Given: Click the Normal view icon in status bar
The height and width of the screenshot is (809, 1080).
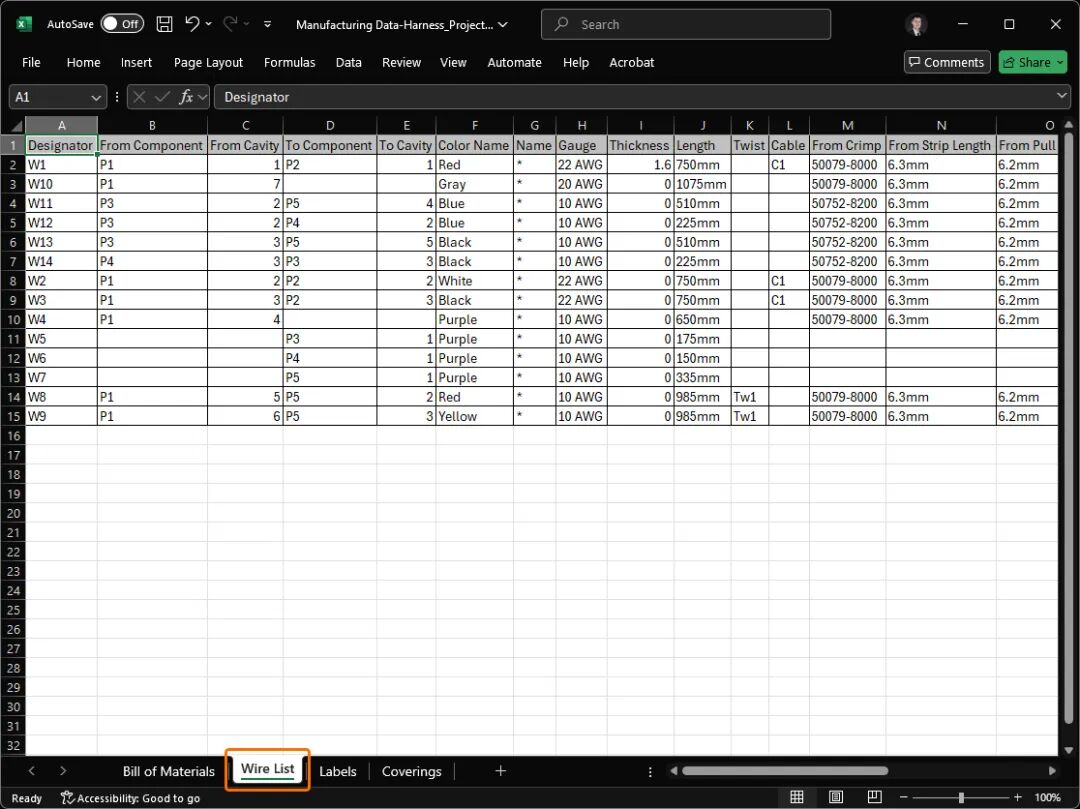Looking at the screenshot, I should pyautogui.click(x=797, y=797).
